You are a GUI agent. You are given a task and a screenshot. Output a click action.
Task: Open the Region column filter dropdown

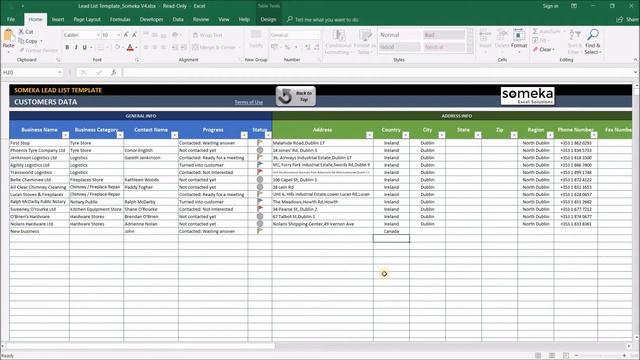(x=550, y=135)
